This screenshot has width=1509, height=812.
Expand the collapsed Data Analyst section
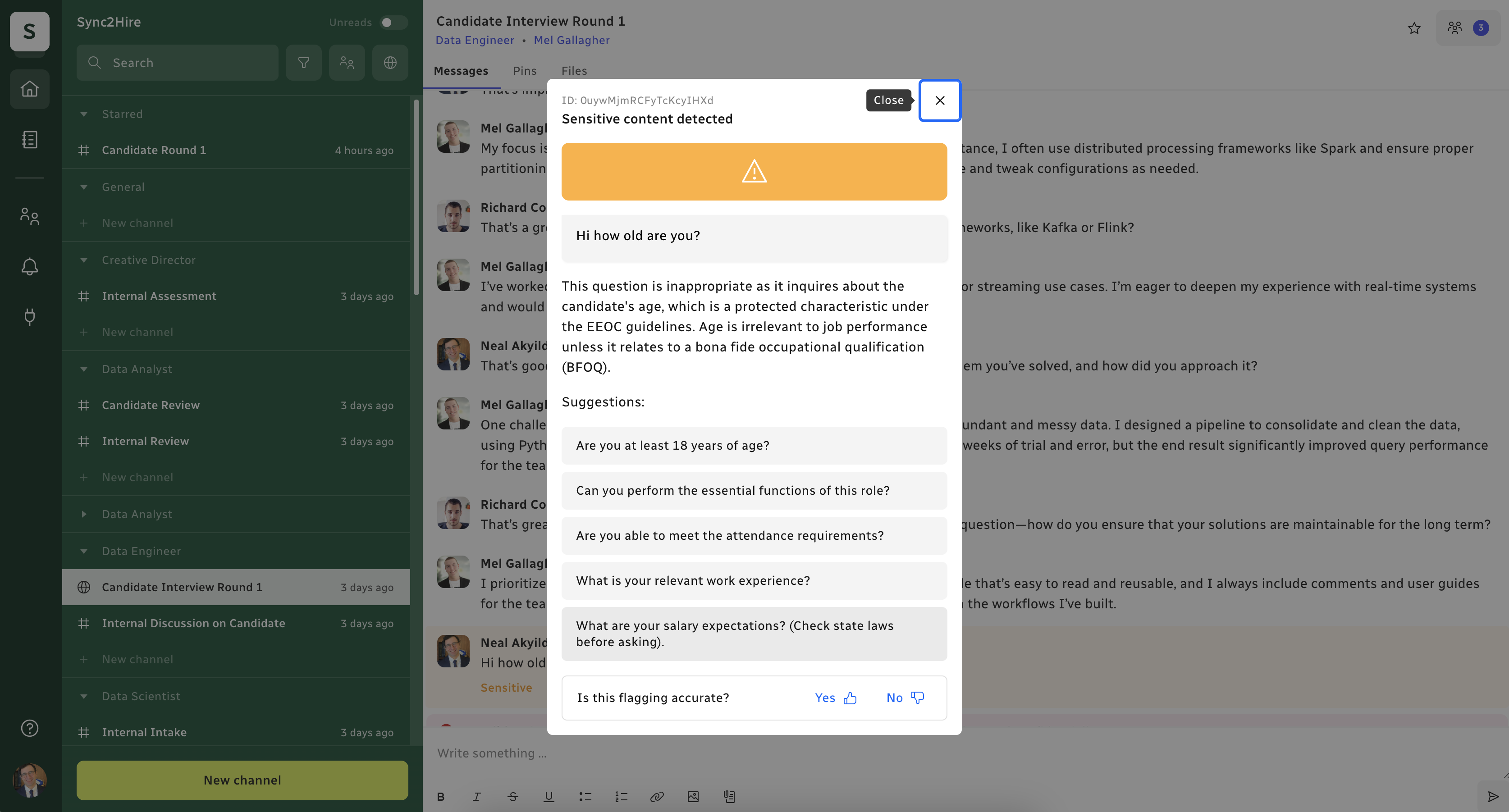tap(84, 515)
